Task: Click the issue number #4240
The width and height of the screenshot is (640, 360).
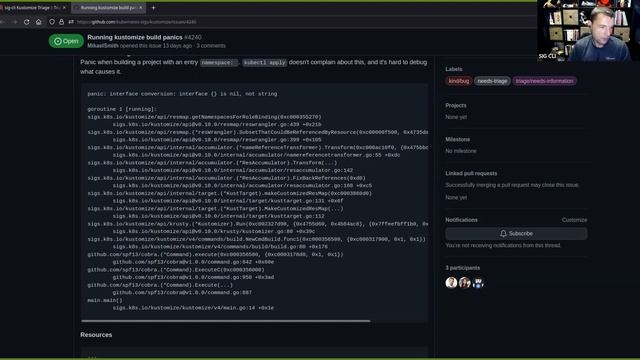Action: coord(193,37)
